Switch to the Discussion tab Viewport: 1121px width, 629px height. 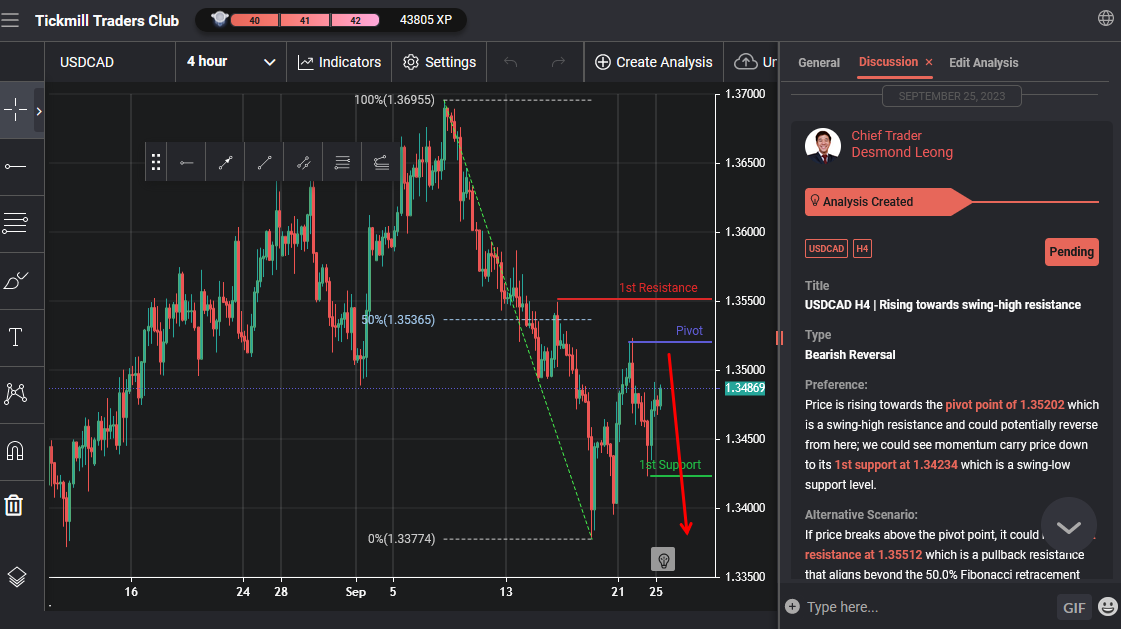pos(888,62)
